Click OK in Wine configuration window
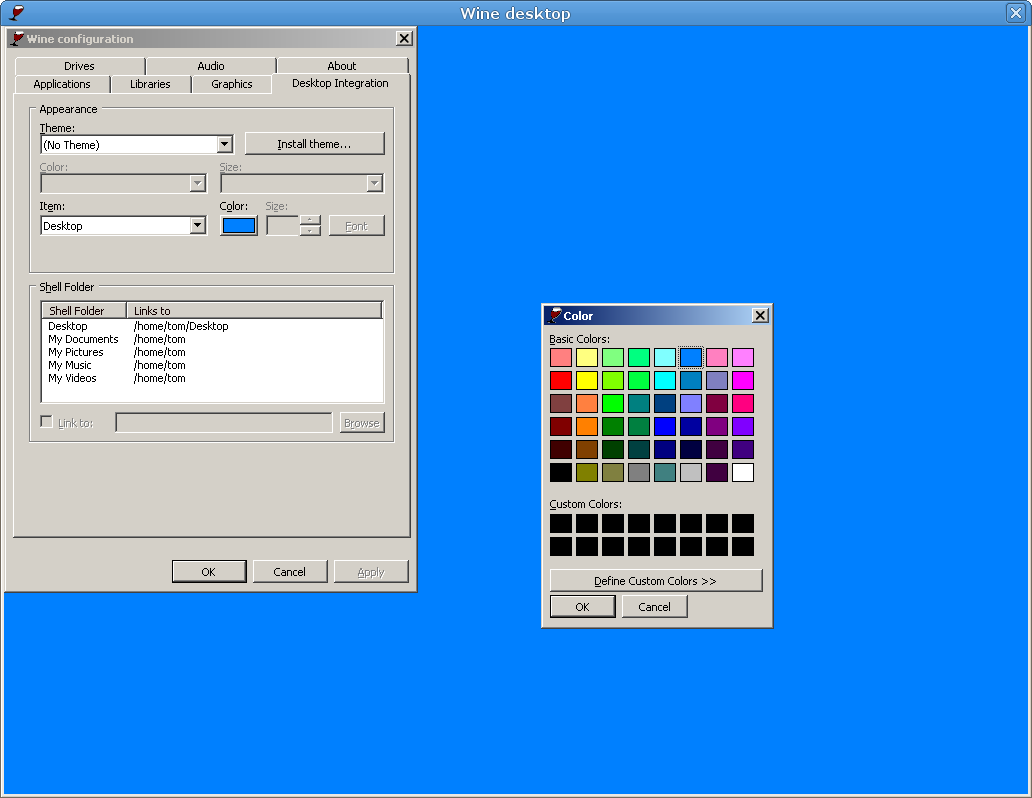The width and height of the screenshot is (1032, 798). pos(209,572)
